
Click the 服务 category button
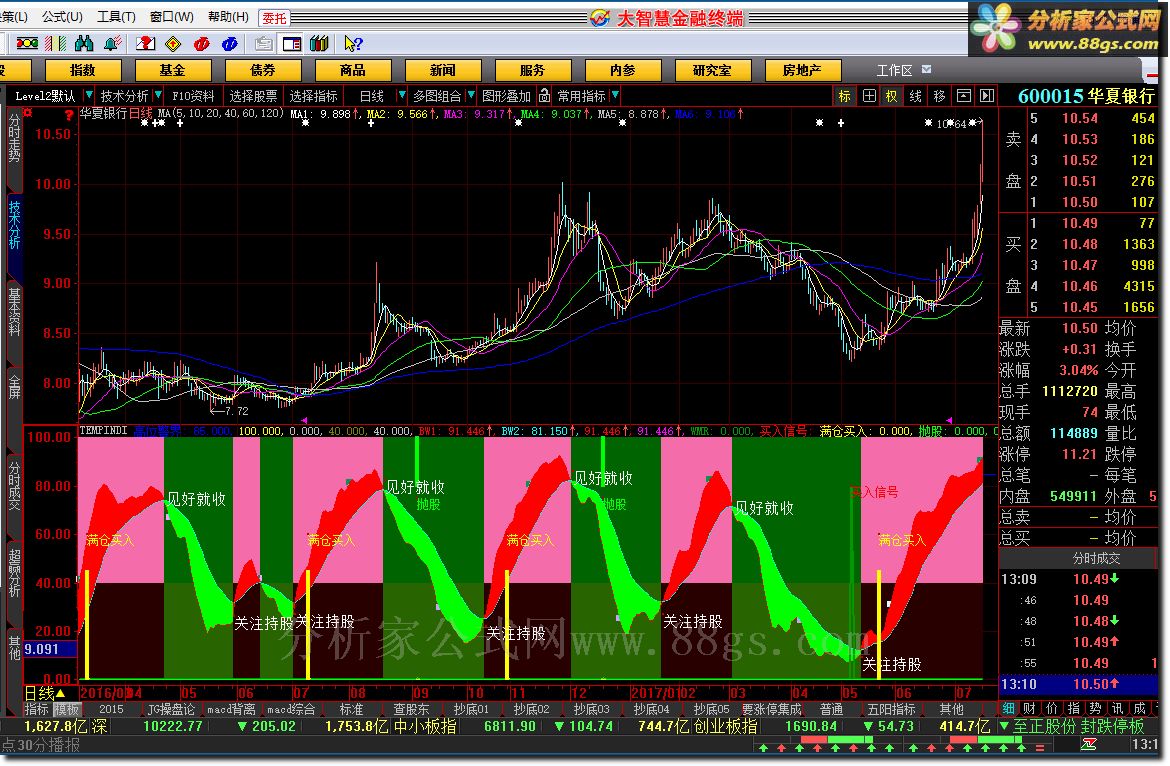(x=533, y=70)
